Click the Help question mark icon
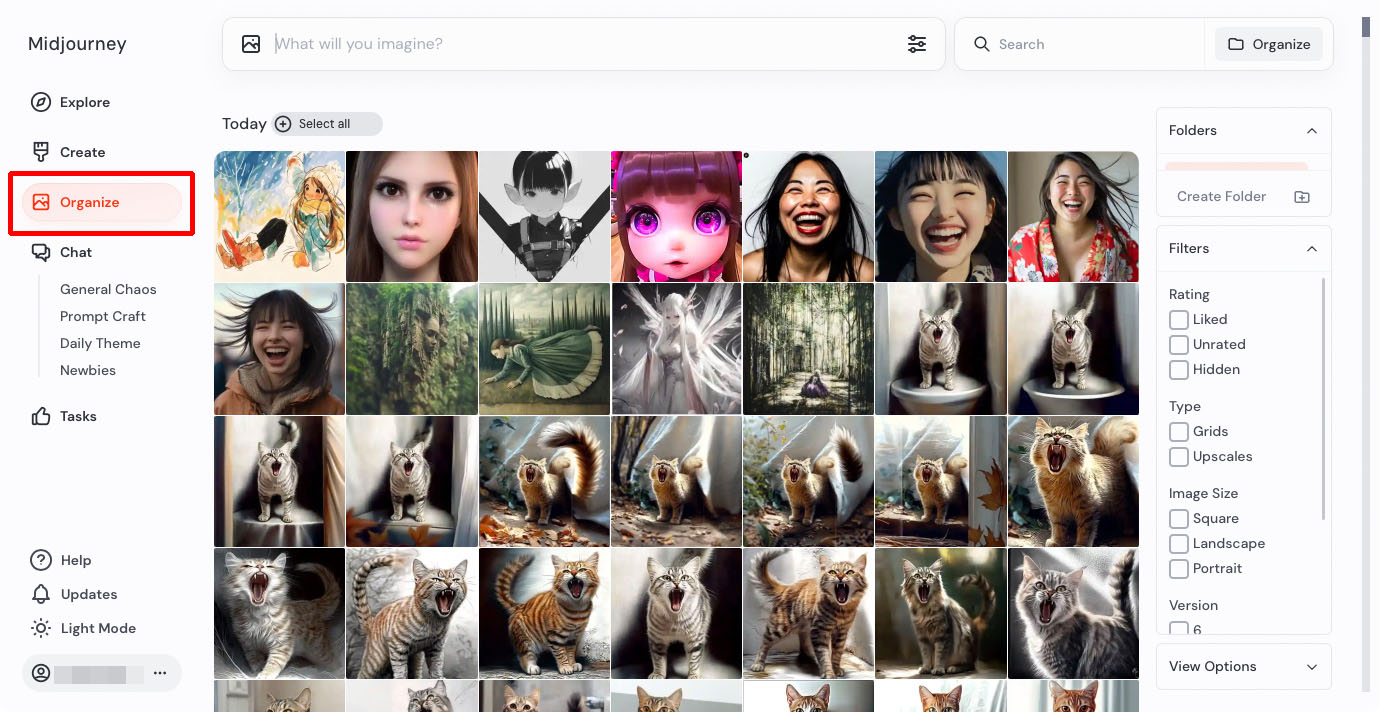The height and width of the screenshot is (712, 1380). pyautogui.click(x=41, y=560)
